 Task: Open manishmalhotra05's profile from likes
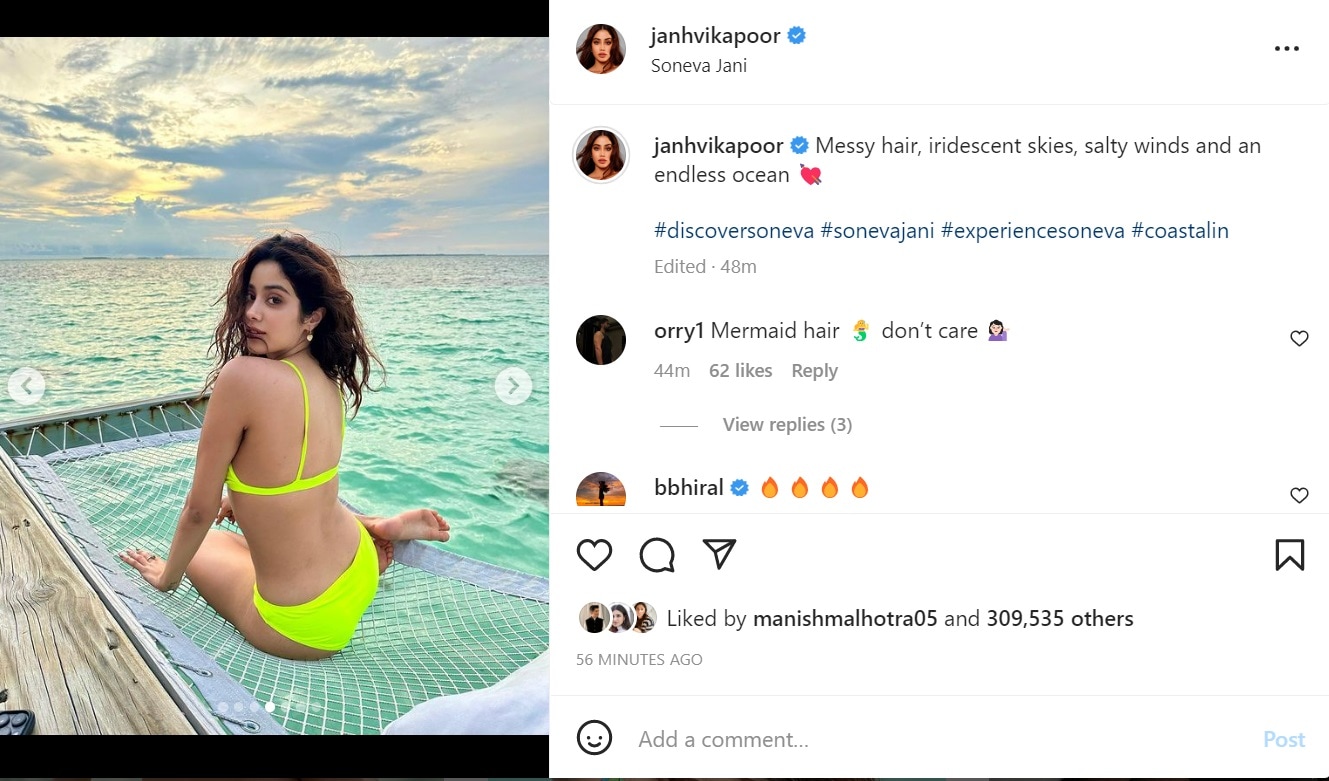845,619
